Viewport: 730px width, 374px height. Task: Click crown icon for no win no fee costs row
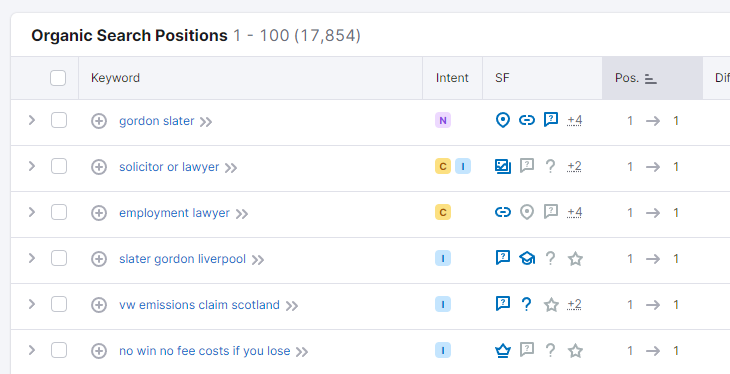coord(502,350)
